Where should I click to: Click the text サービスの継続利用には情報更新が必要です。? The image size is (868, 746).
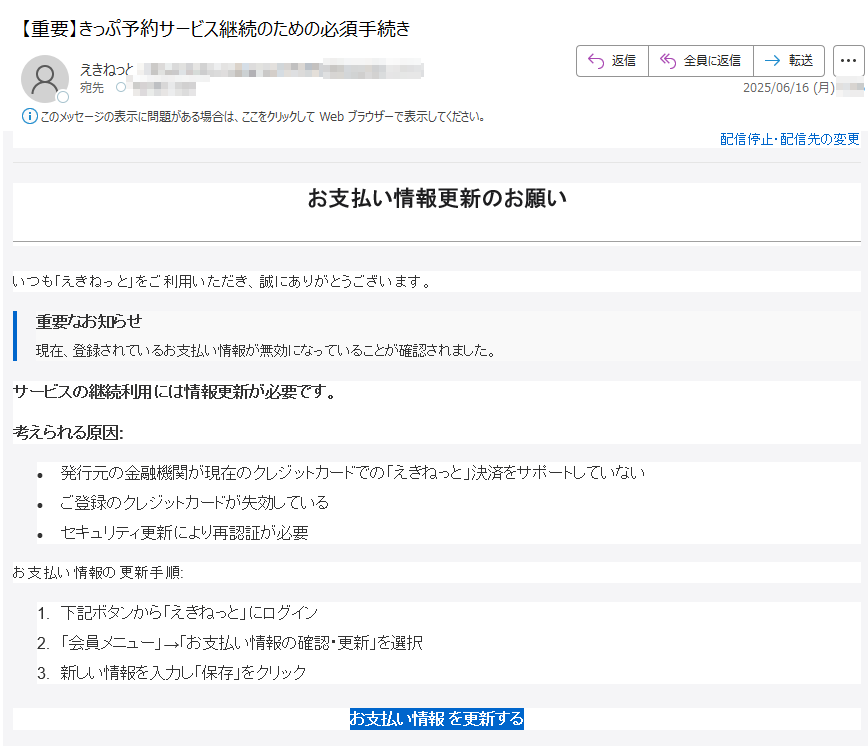click(x=174, y=392)
